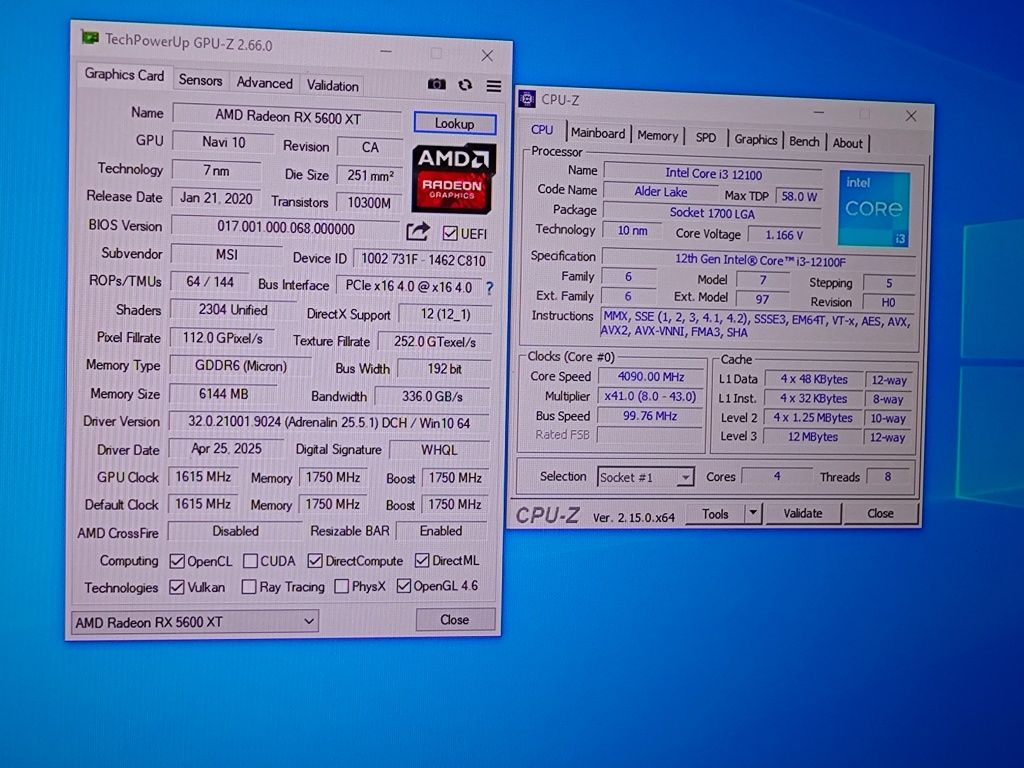This screenshot has width=1024, height=768.
Task: Click the Package Socket 1700 LGA value
Action: click(712, 213)
